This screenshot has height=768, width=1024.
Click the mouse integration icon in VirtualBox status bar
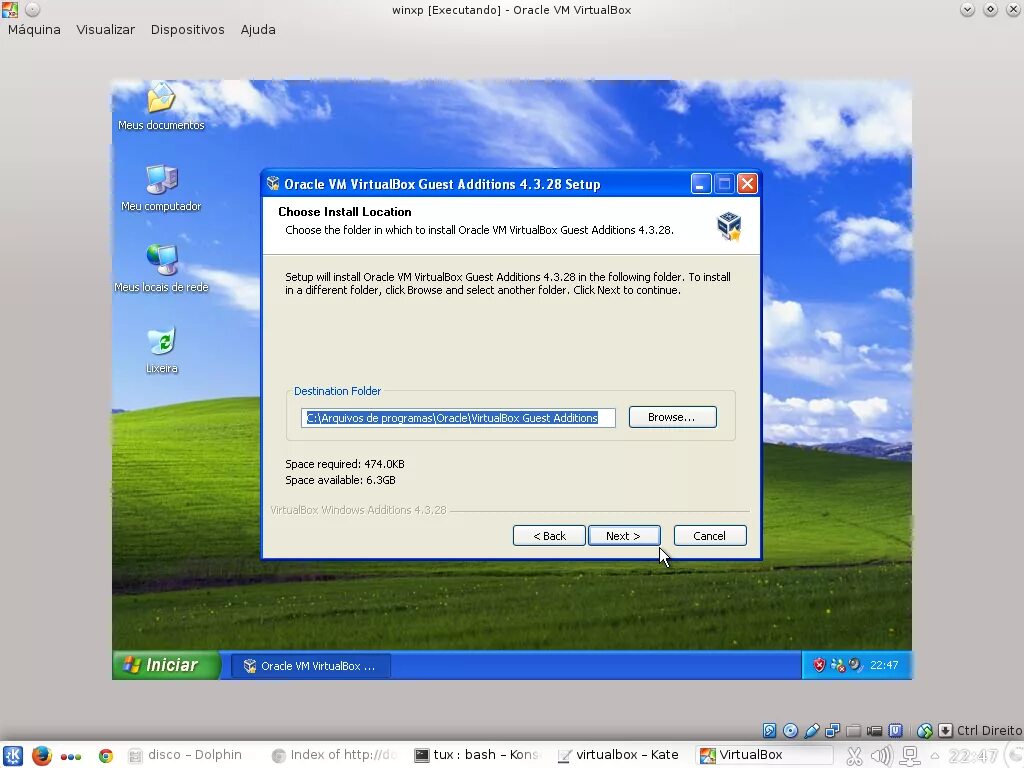click(924, 730)
